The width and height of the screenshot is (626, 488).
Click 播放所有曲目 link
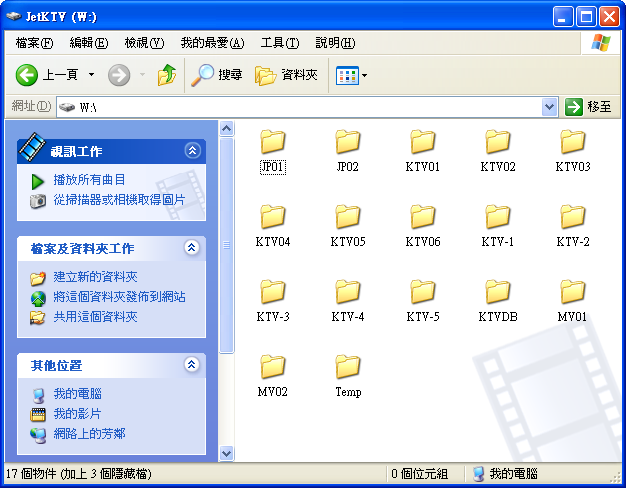coord(89,180)
